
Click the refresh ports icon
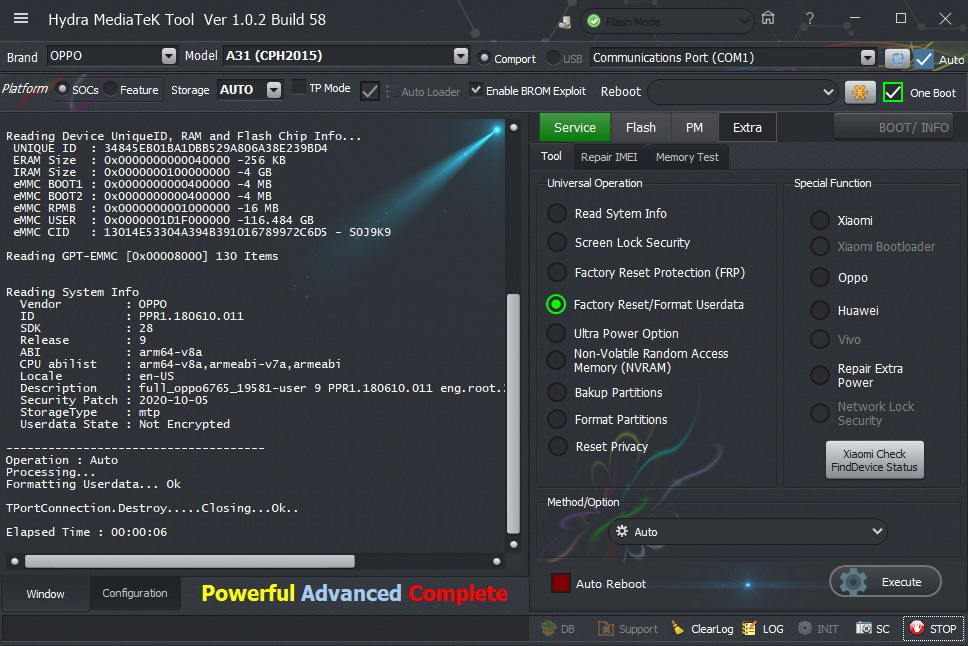[x=897, y=58]
